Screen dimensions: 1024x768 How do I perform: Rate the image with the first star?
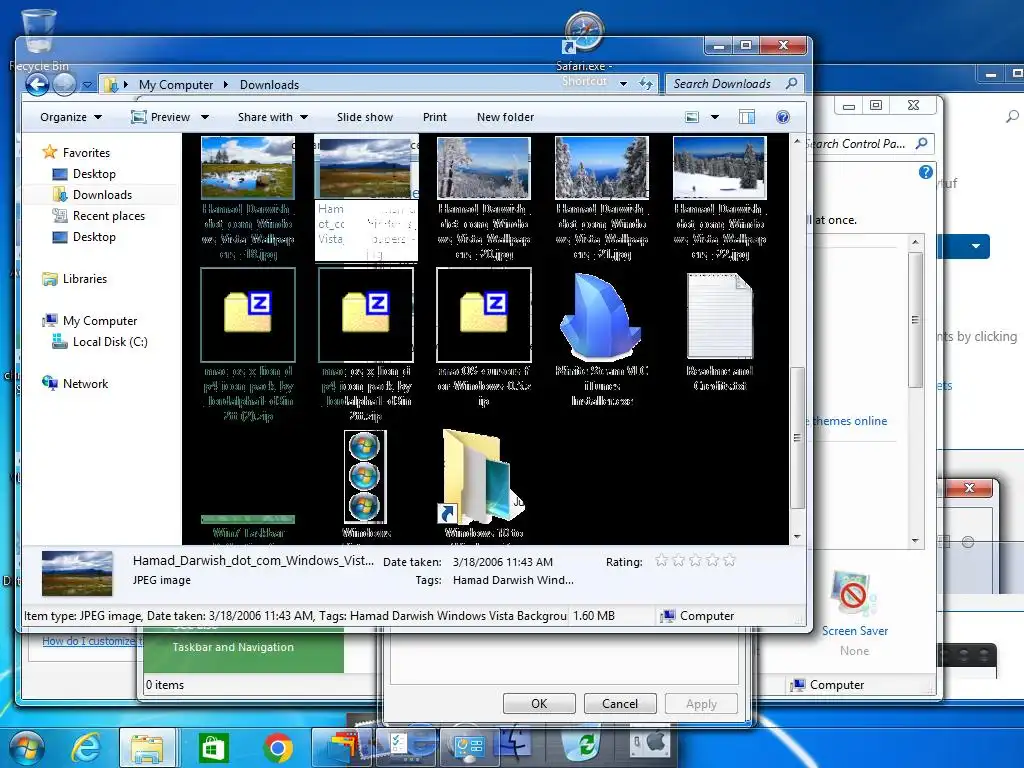(x=661, y=561)
